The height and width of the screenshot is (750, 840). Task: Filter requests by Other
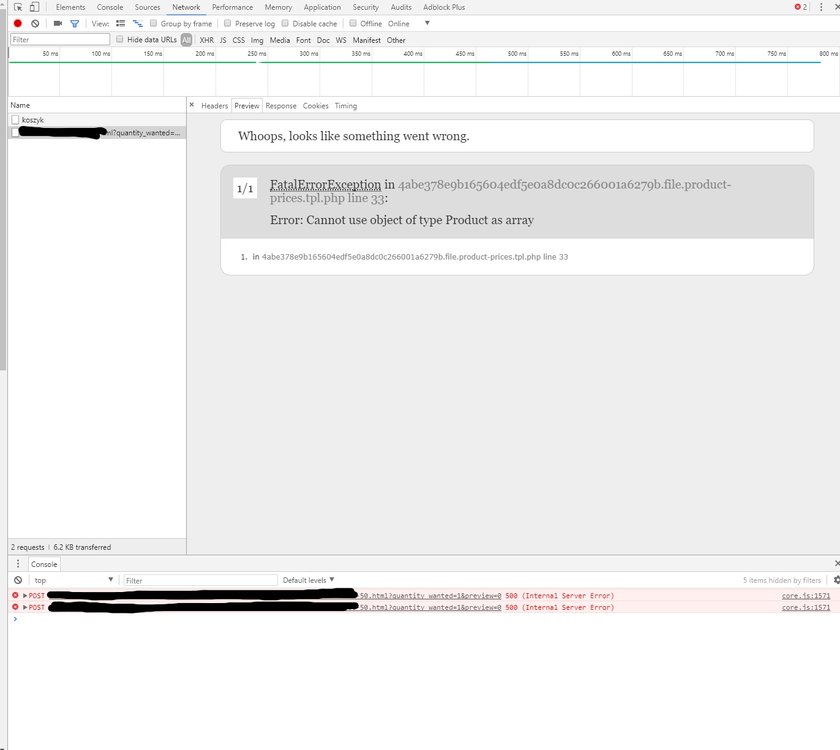click(x=396, y=40)
